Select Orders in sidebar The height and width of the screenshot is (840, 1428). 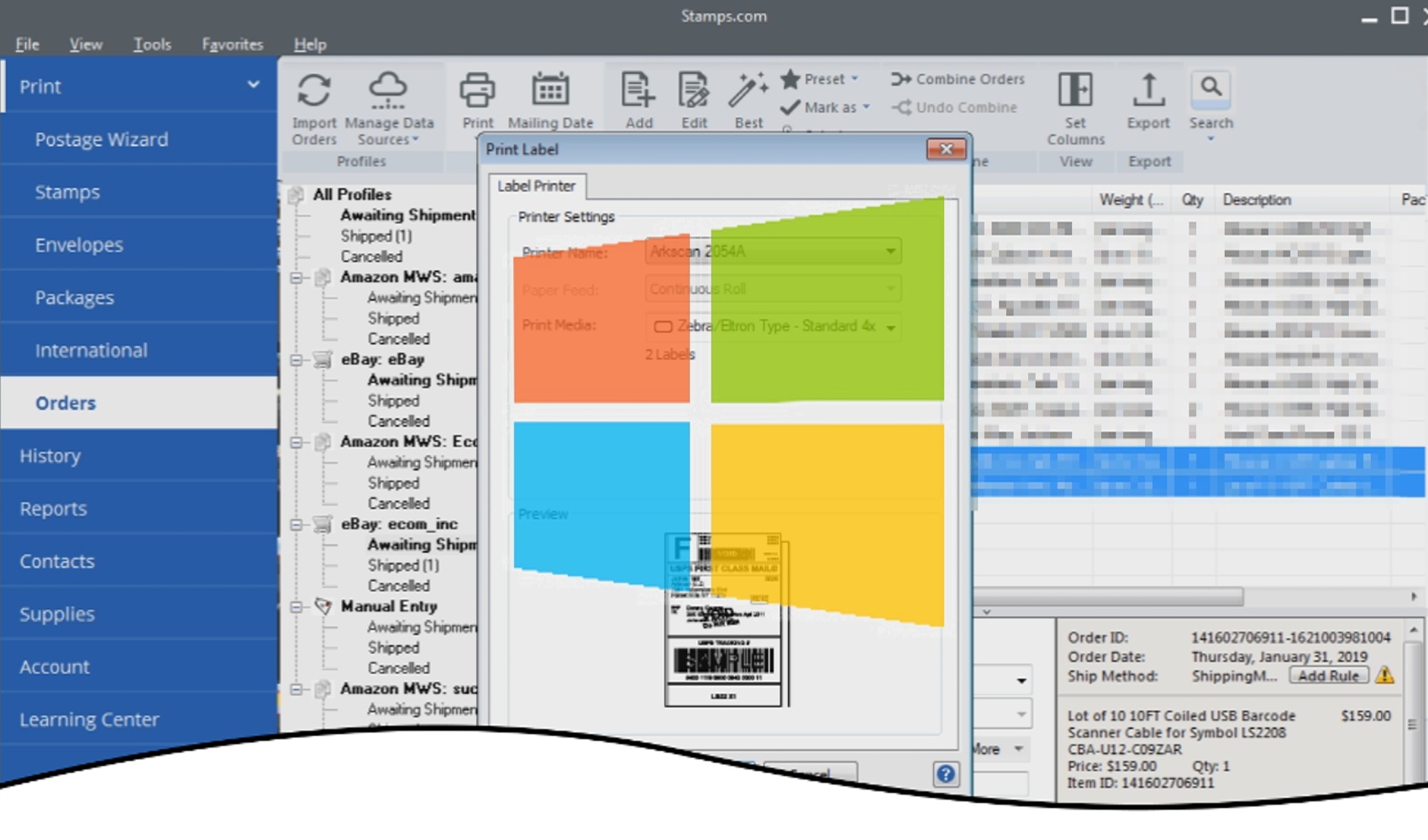point(139,403)
